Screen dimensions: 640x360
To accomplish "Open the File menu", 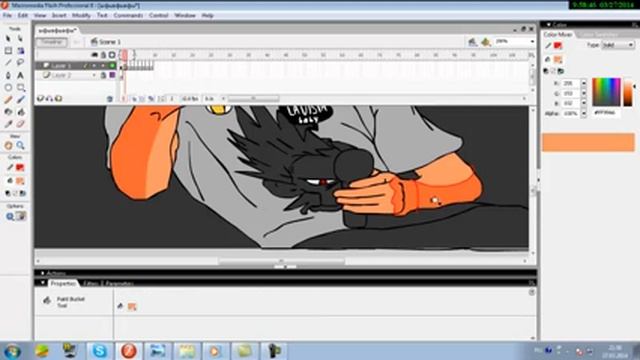I will [7, 16].
